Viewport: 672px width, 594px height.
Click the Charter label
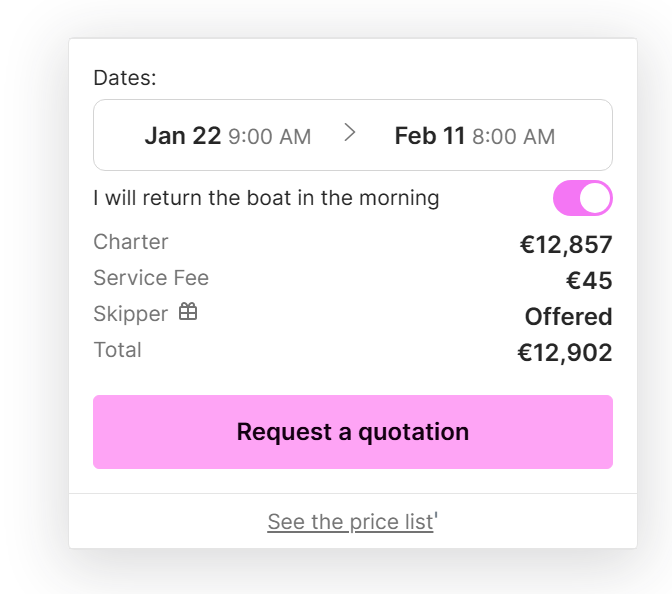click(x=131, y=242)
